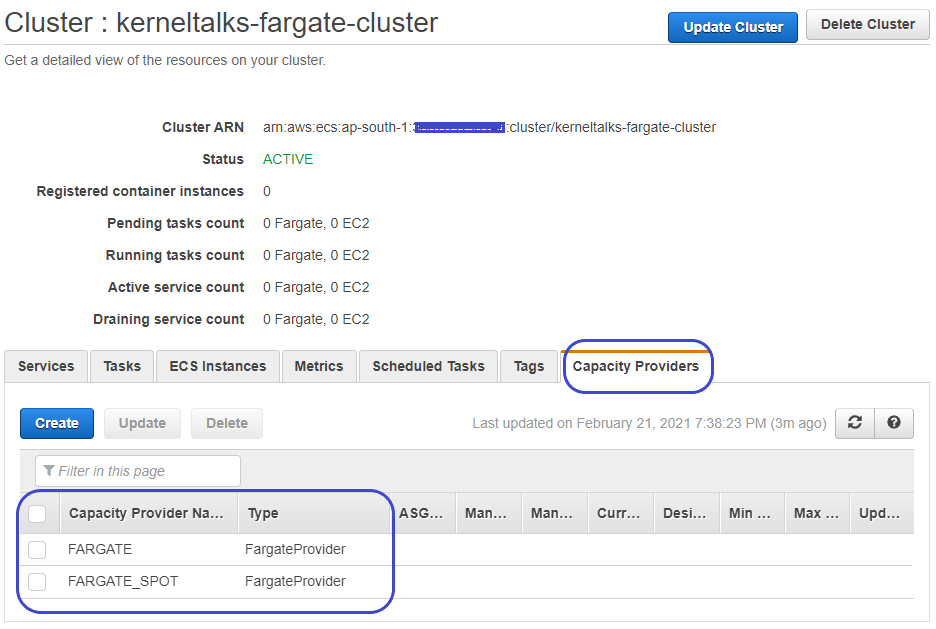Click the Draining service count value
This screenshot has height=629, width=936.
click(316, 319)
